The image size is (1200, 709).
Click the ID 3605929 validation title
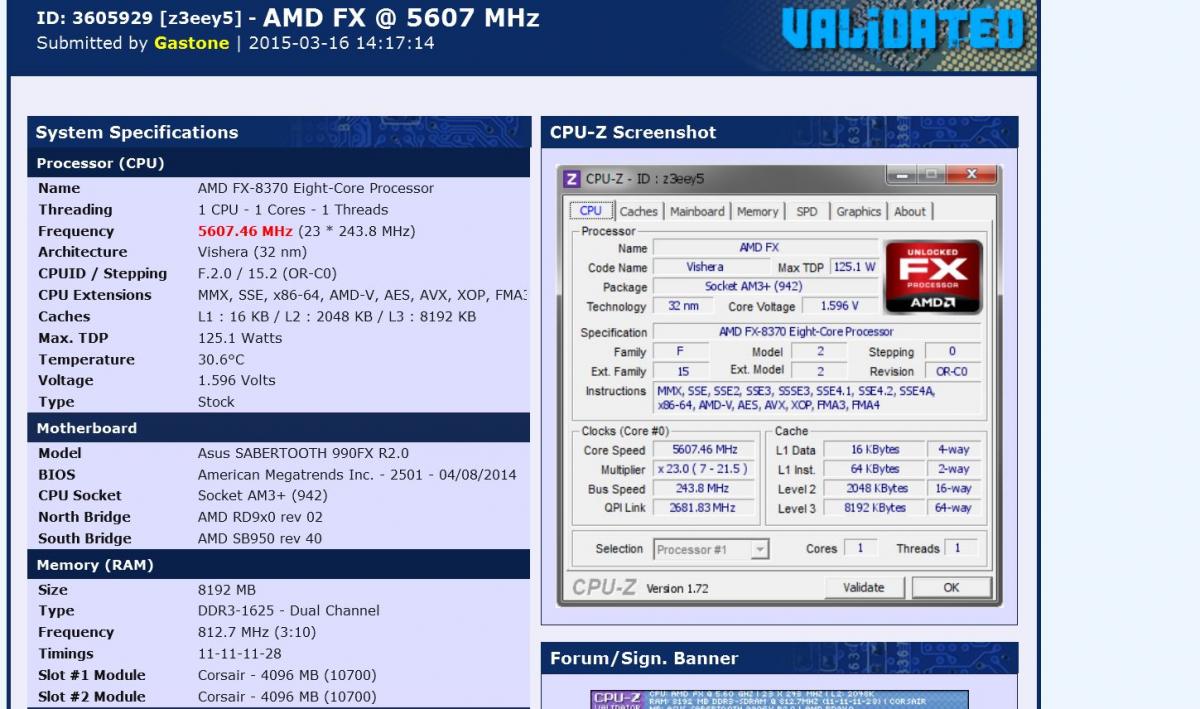tap(288, 18)
